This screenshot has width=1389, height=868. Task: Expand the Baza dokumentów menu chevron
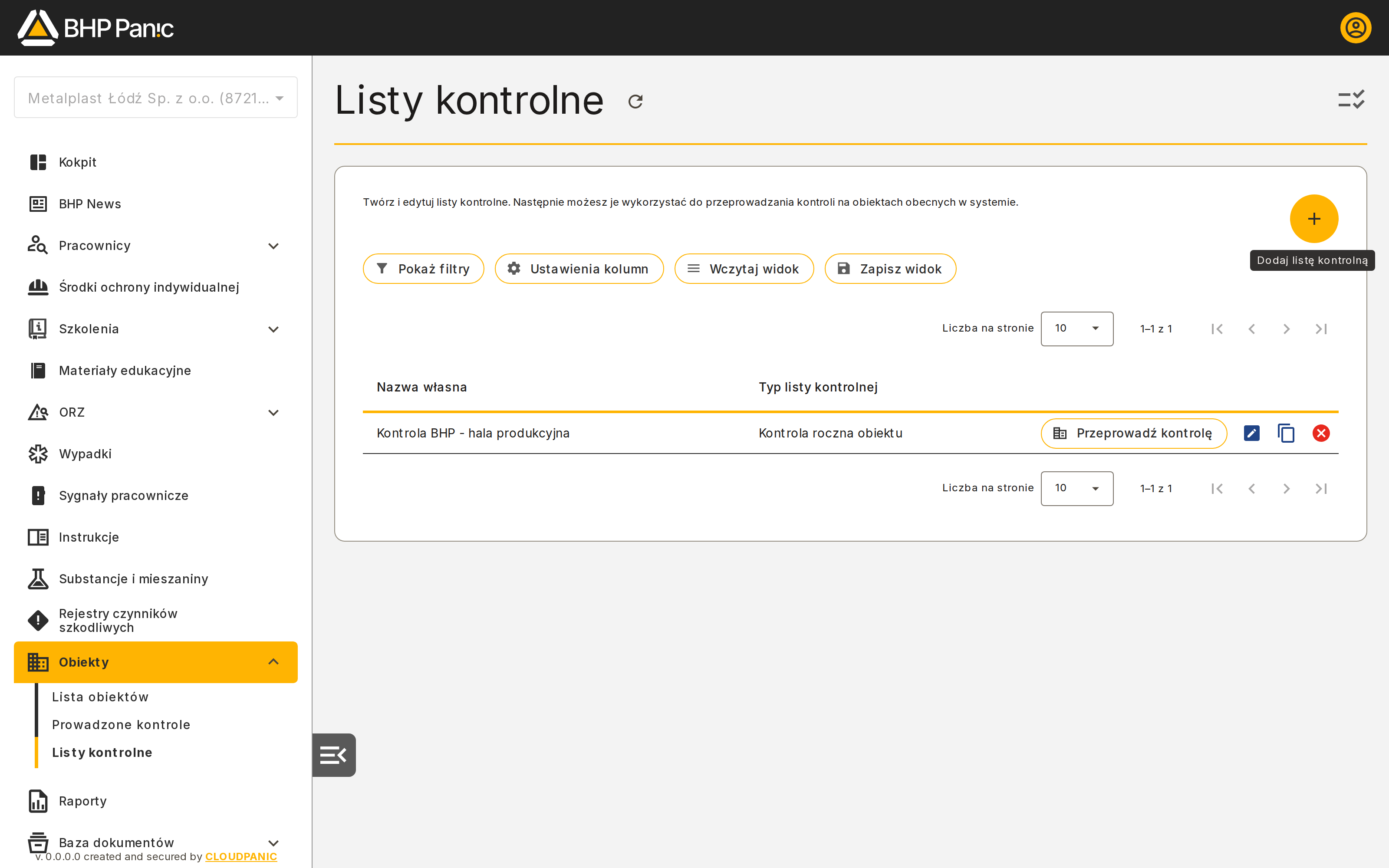274,843
